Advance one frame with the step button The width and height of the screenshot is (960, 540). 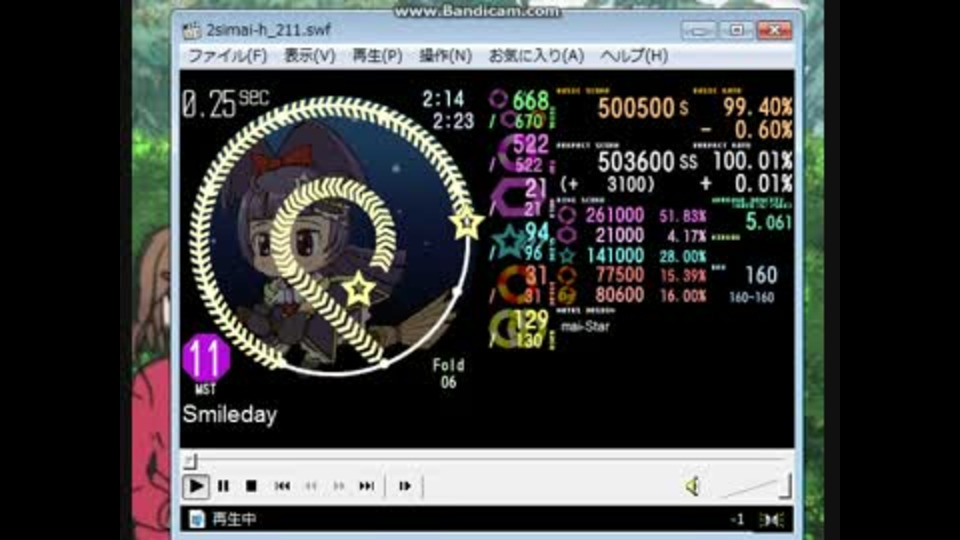tap(405, 486)
